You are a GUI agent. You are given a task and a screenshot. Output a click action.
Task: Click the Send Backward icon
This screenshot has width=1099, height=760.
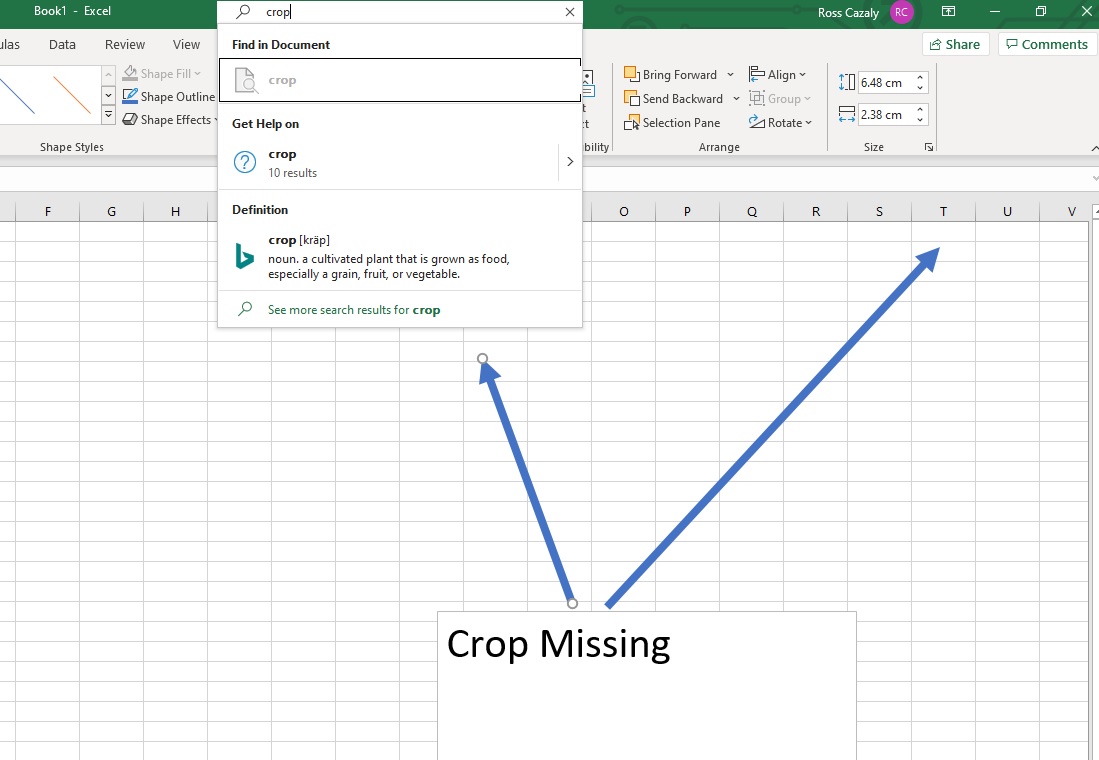tap(632, 98)
